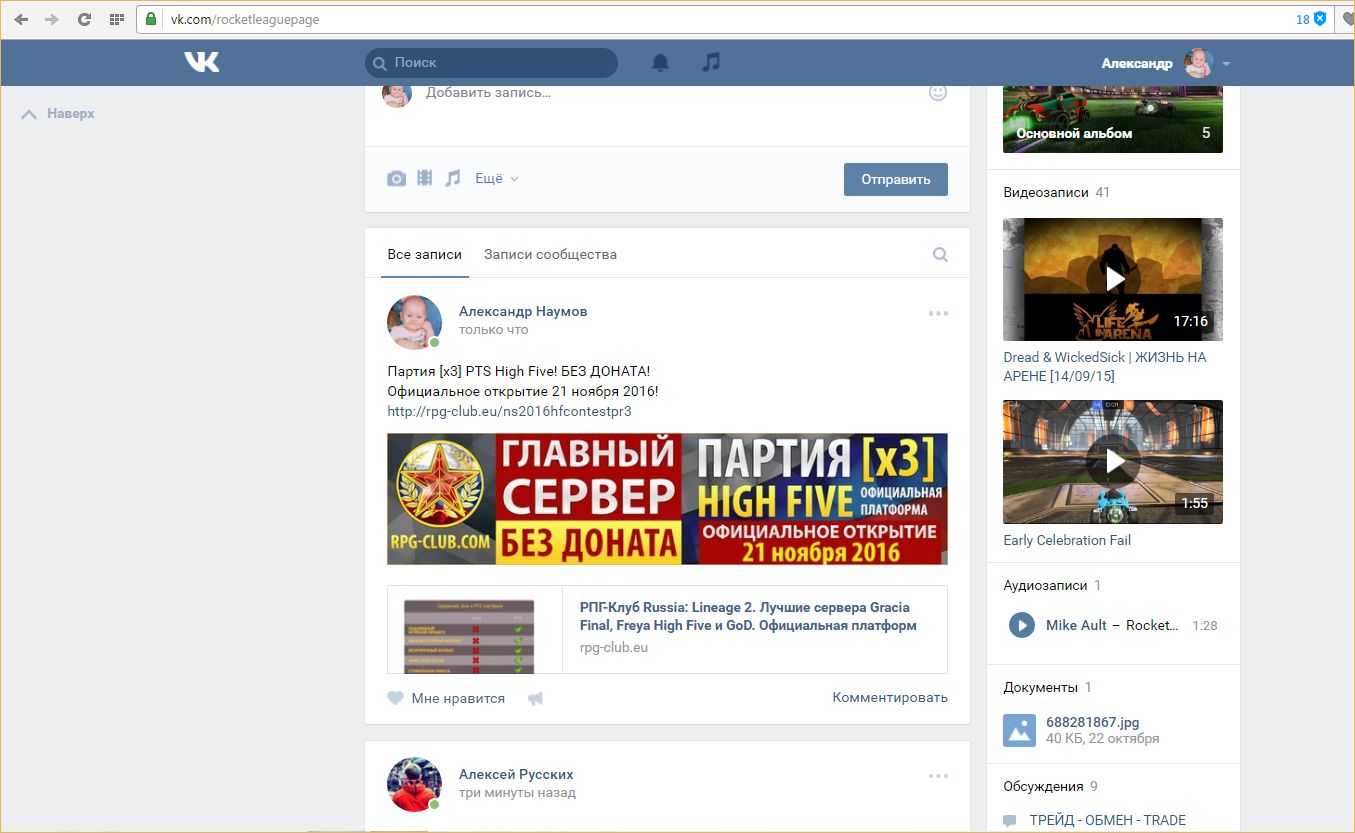Click the browser forward arrow
Viewport: 1355px width, 833px height.
[51, 19]
